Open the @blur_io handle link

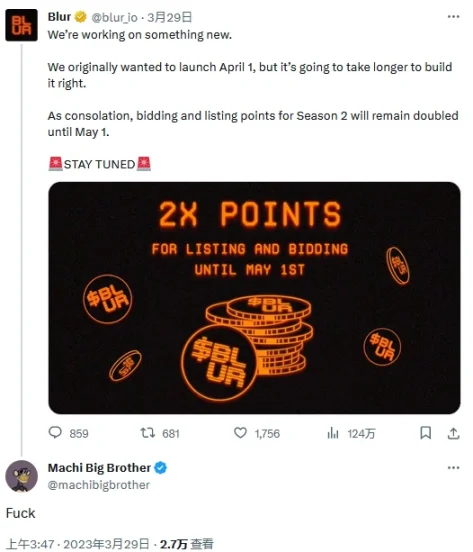(114, 17)
